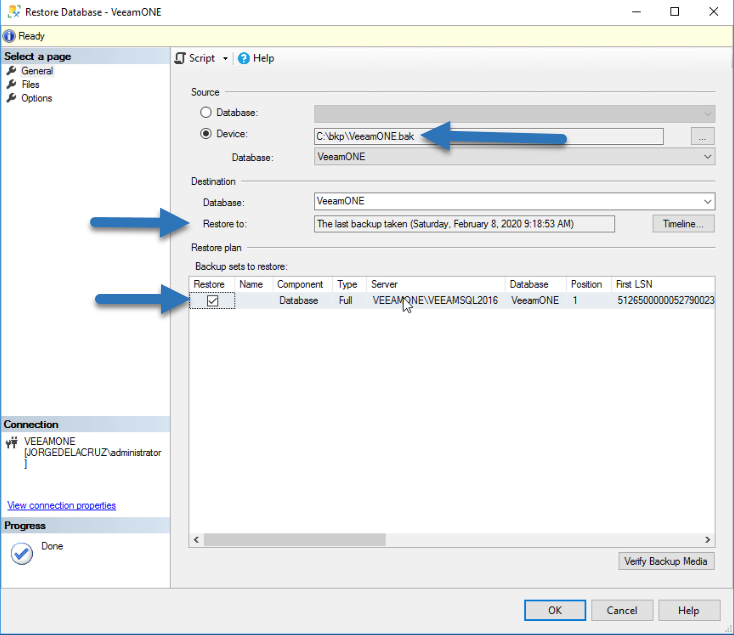The image size is (734, 635).
Task: Click the toolbar Help question-mark icon
Action: click(x=243, y=58)
